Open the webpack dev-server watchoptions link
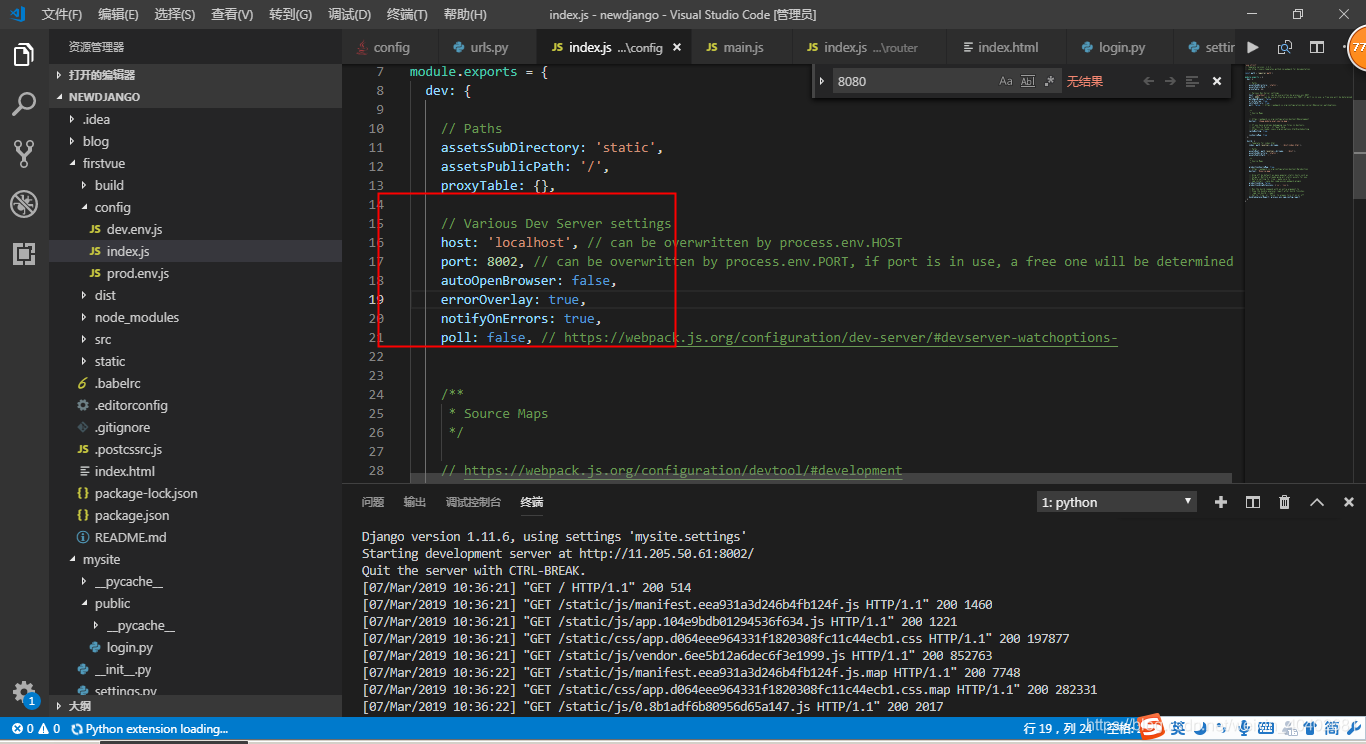Screen dimensions: 1366x744 pyautogui.click(x=840, y=338)
